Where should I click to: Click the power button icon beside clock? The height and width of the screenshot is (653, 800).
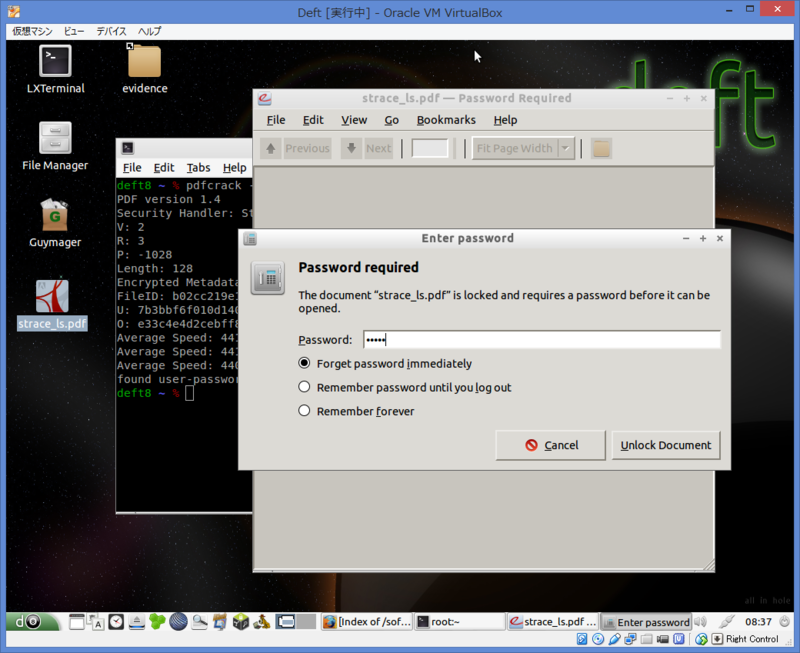784,622
